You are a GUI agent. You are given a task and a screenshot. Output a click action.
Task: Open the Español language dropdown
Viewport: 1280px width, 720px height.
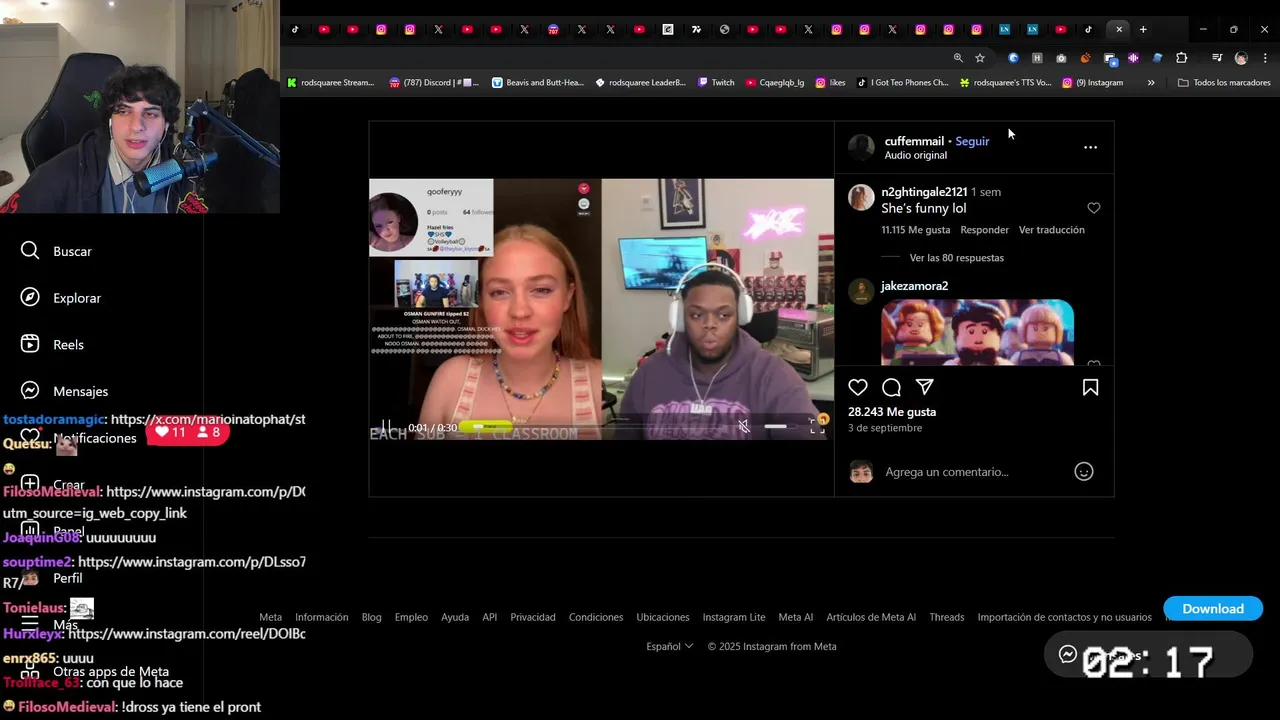coord(669,646)
